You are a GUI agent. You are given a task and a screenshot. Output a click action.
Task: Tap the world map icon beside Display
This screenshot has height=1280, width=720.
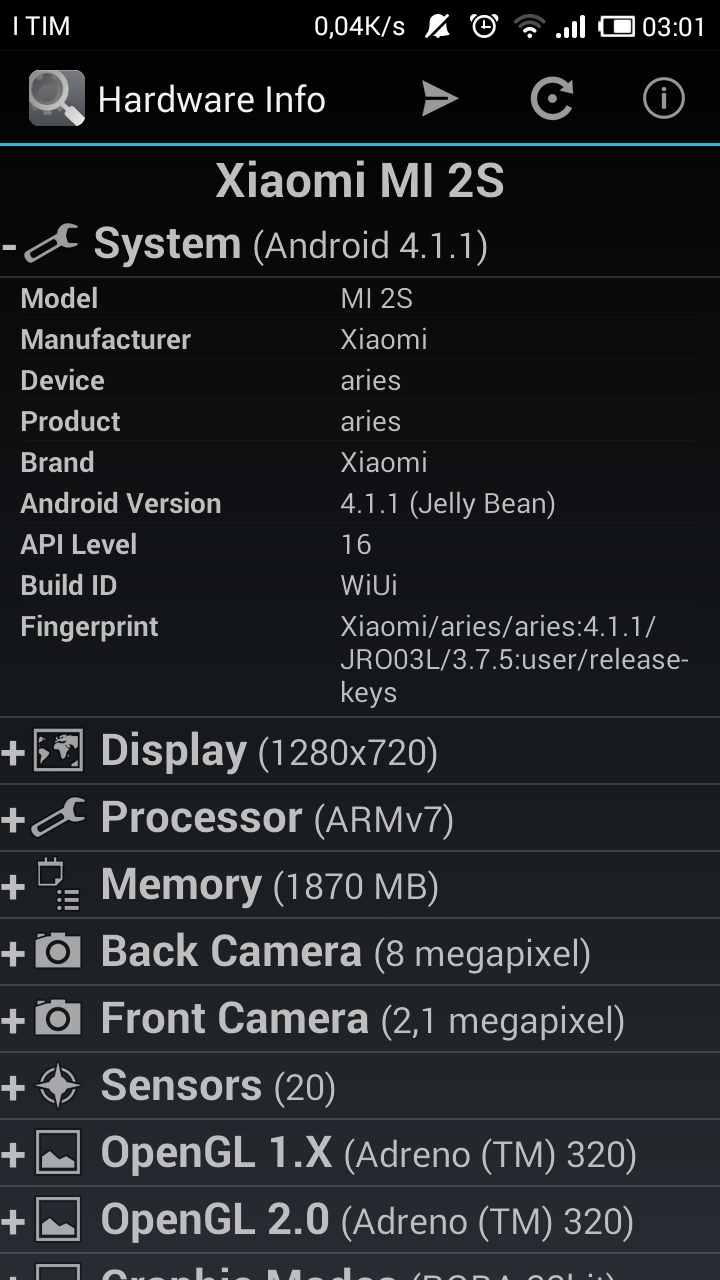(x=58, y=751)
